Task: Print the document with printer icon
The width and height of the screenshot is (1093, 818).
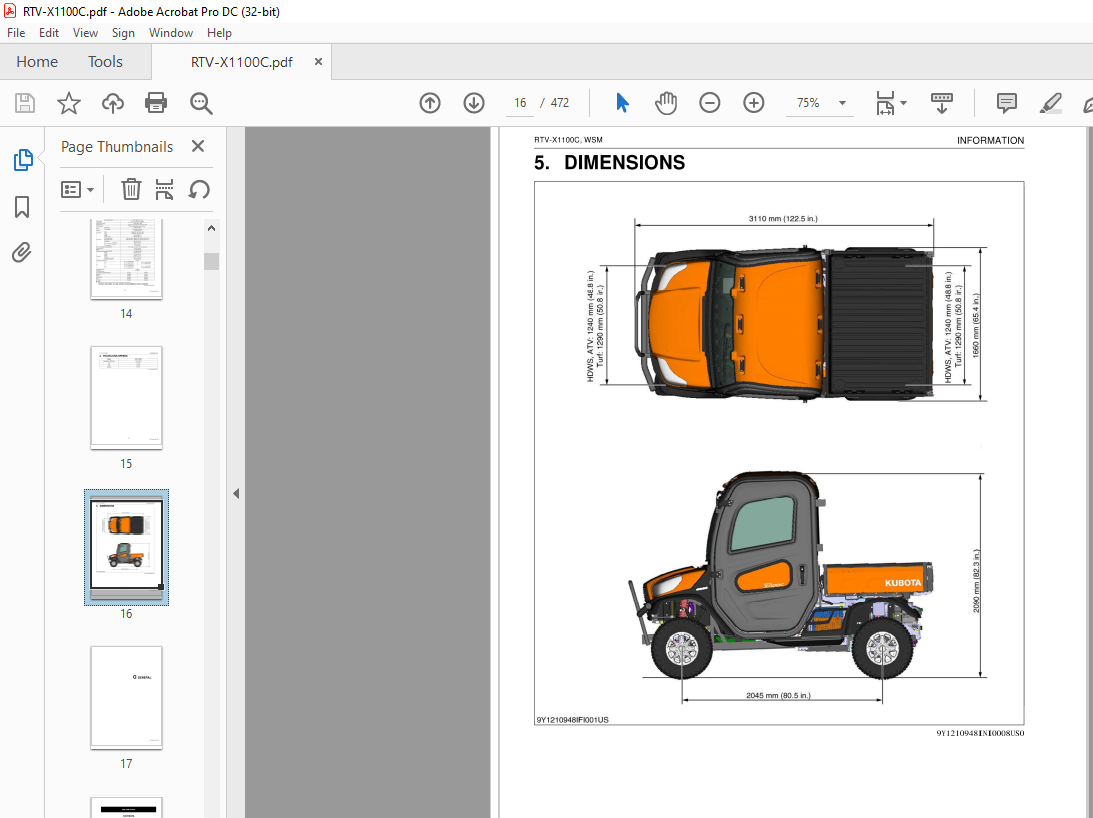Action: tap(155, 103)
